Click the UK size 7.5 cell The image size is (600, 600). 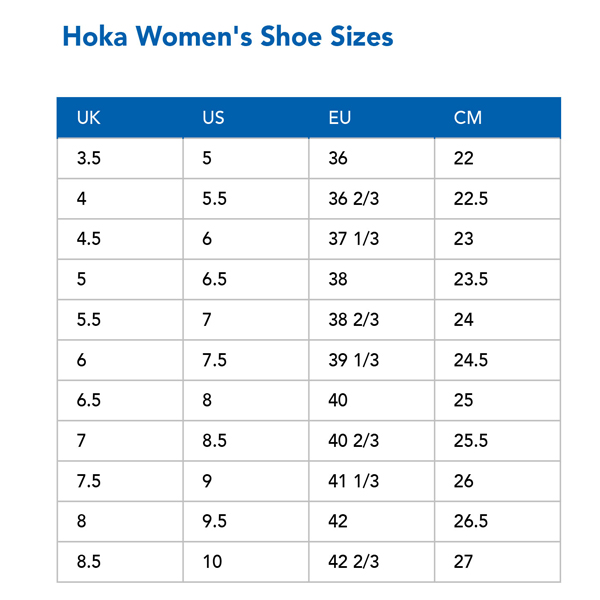pos(120,481)
